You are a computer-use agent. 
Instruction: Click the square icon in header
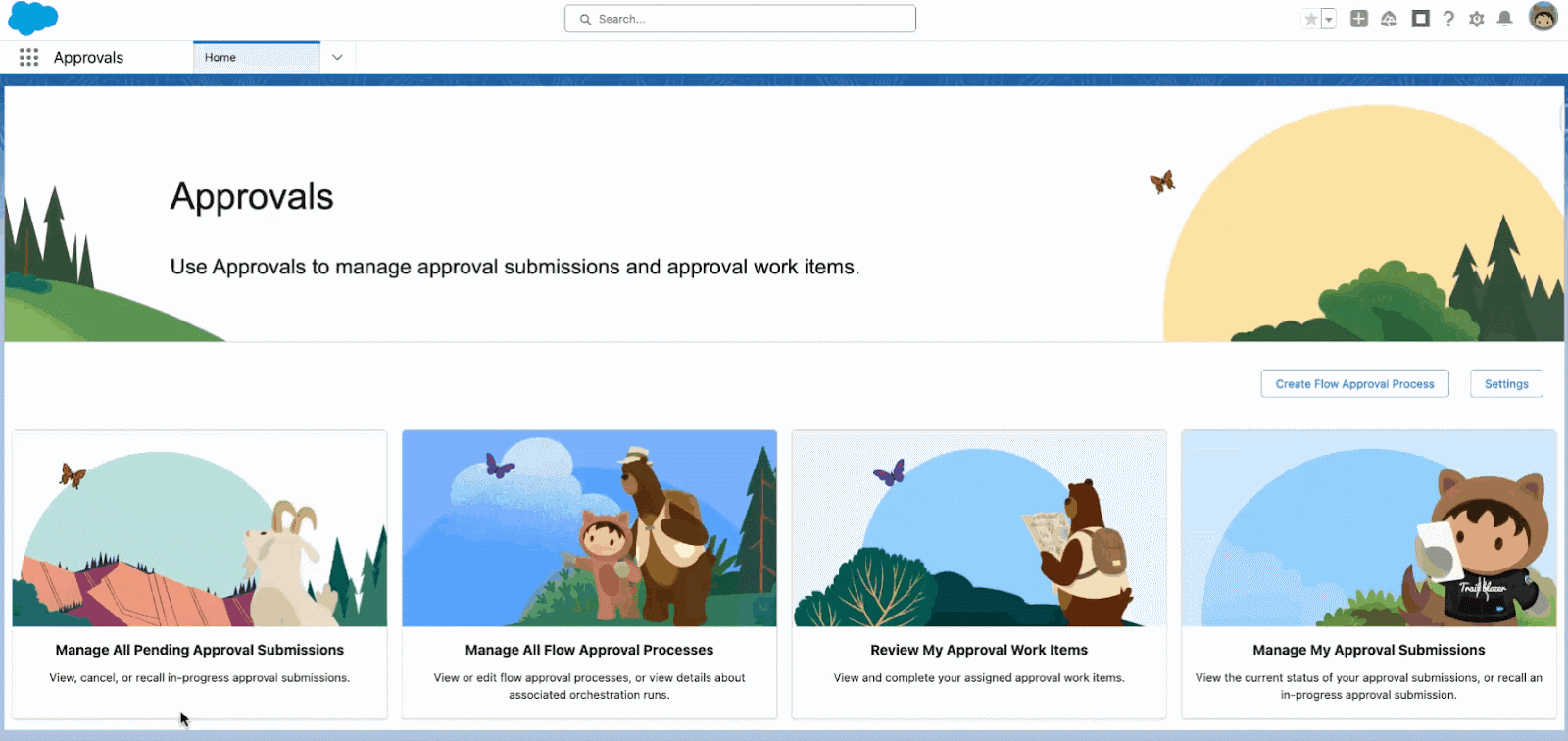tap(1420, 19)
